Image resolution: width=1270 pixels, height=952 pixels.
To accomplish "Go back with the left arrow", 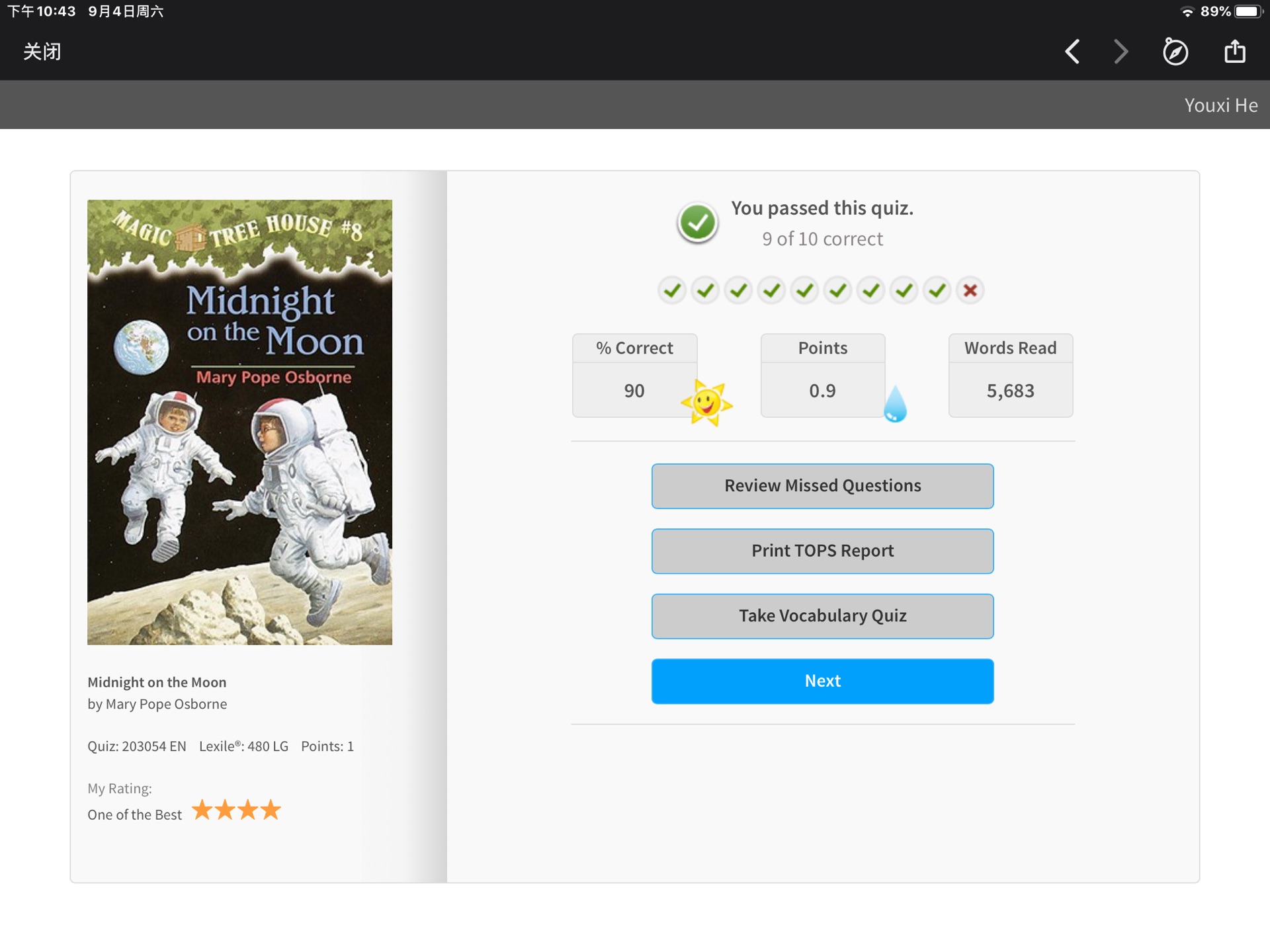I will 1072,52.
